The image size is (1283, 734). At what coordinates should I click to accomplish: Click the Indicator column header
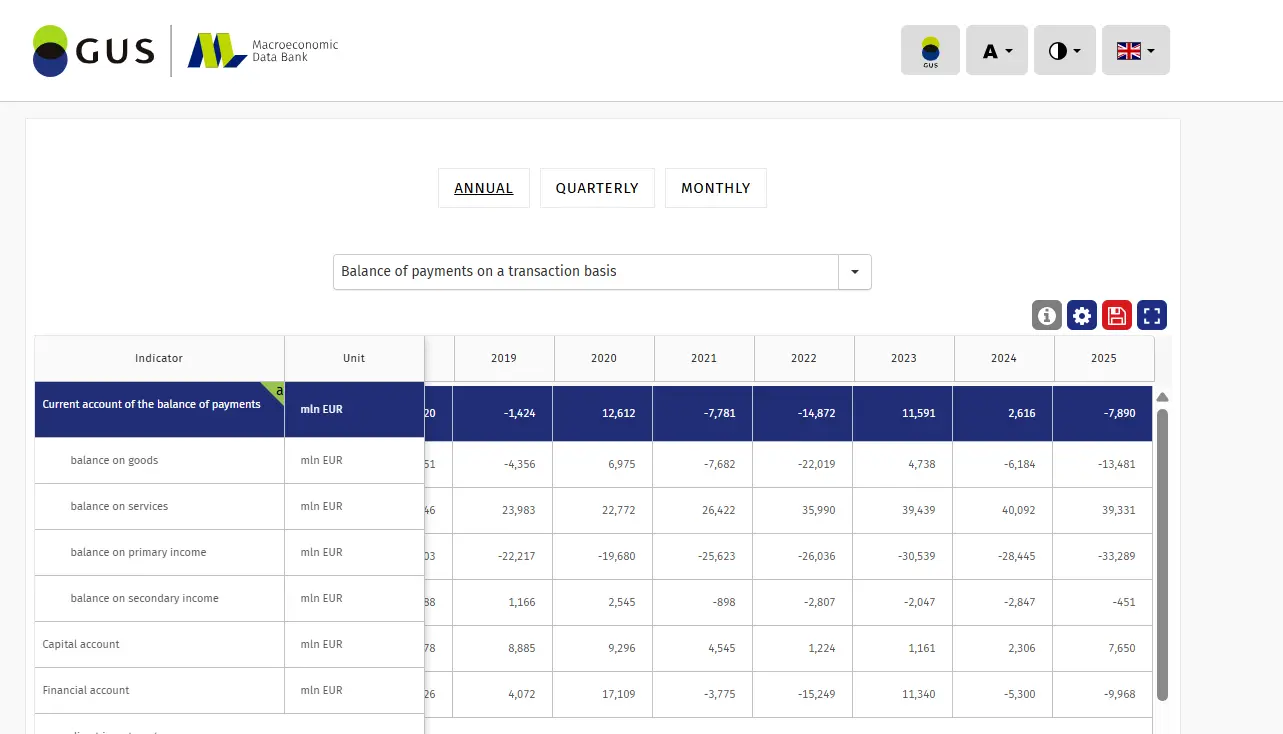pos(159,358)
